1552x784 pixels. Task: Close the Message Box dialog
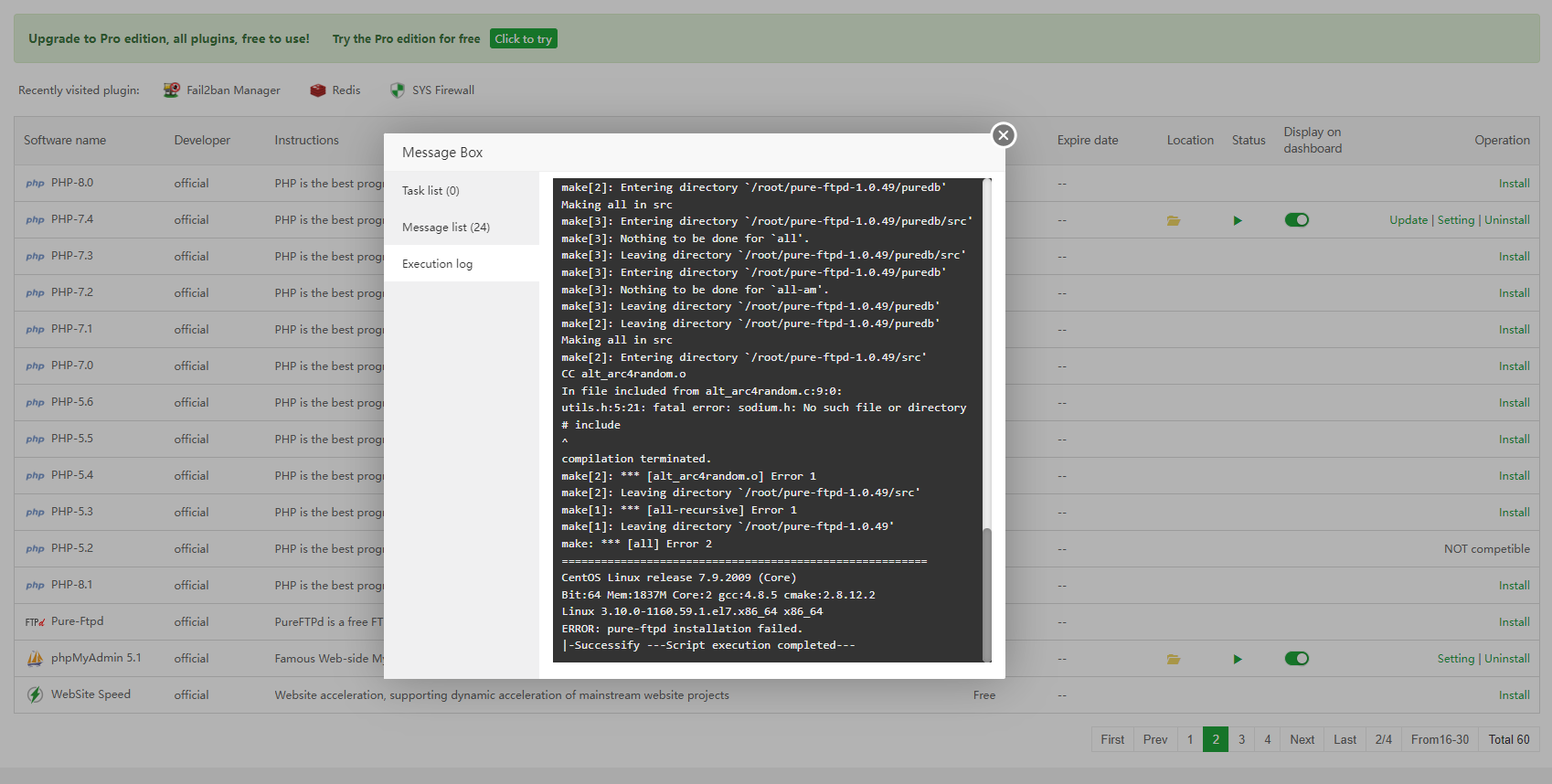coord(1003,135)
